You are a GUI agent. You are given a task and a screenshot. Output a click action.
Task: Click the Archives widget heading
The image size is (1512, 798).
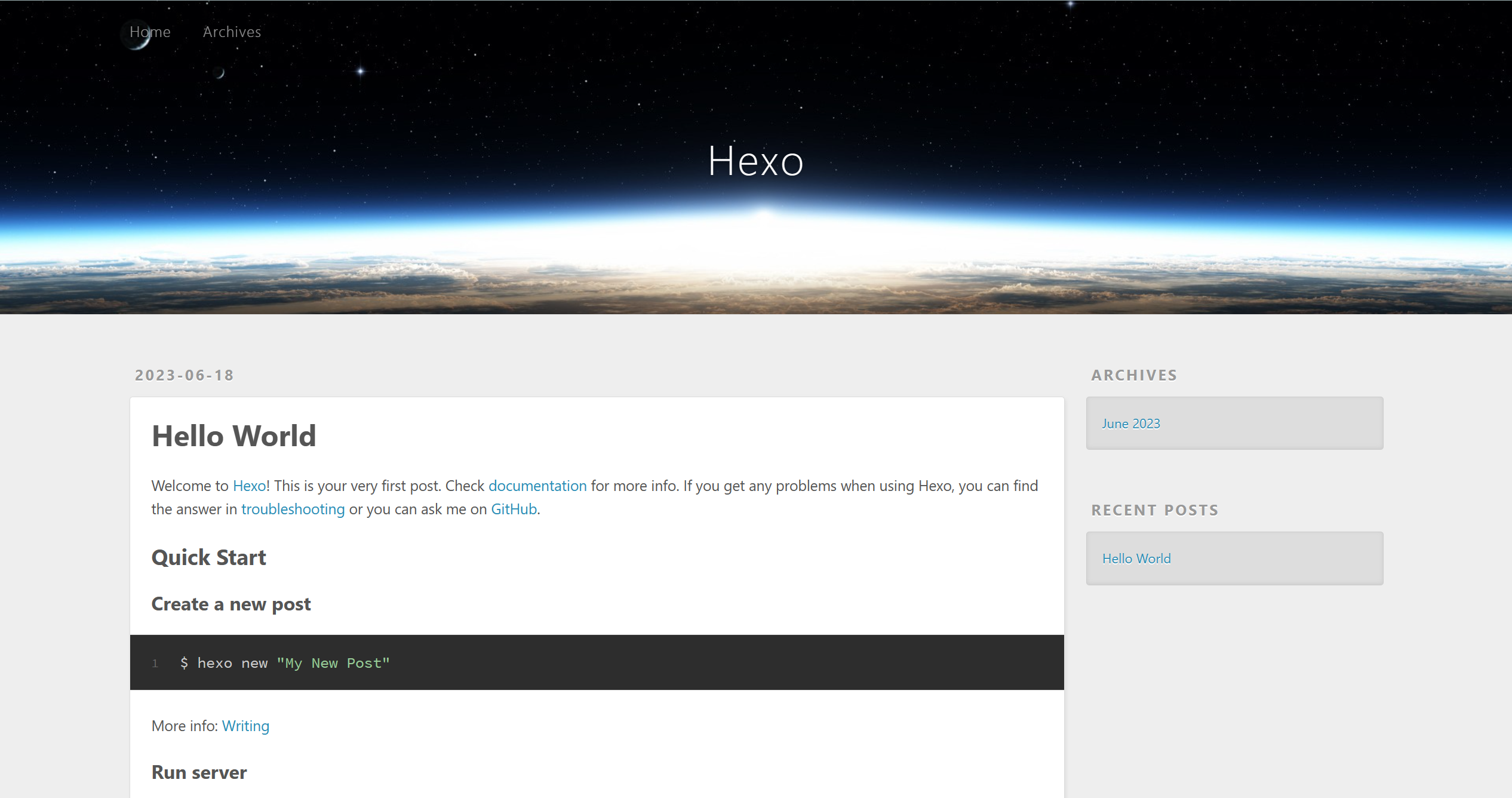[x=1133, y=375]
